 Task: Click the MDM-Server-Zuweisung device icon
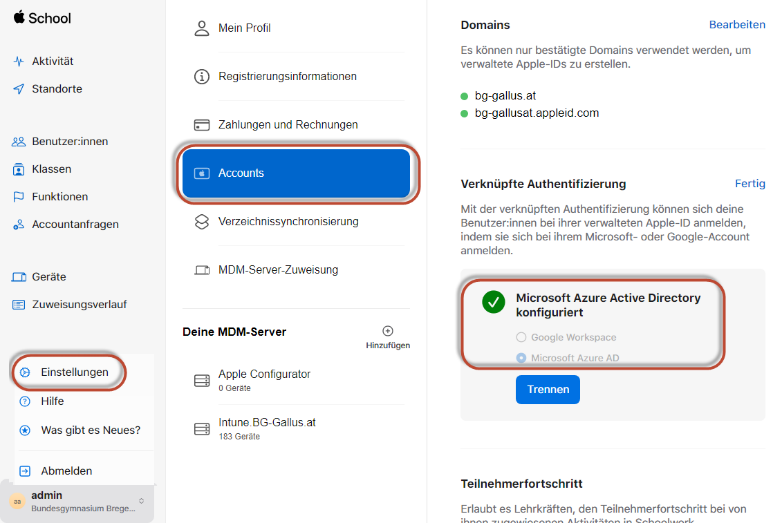202,270
